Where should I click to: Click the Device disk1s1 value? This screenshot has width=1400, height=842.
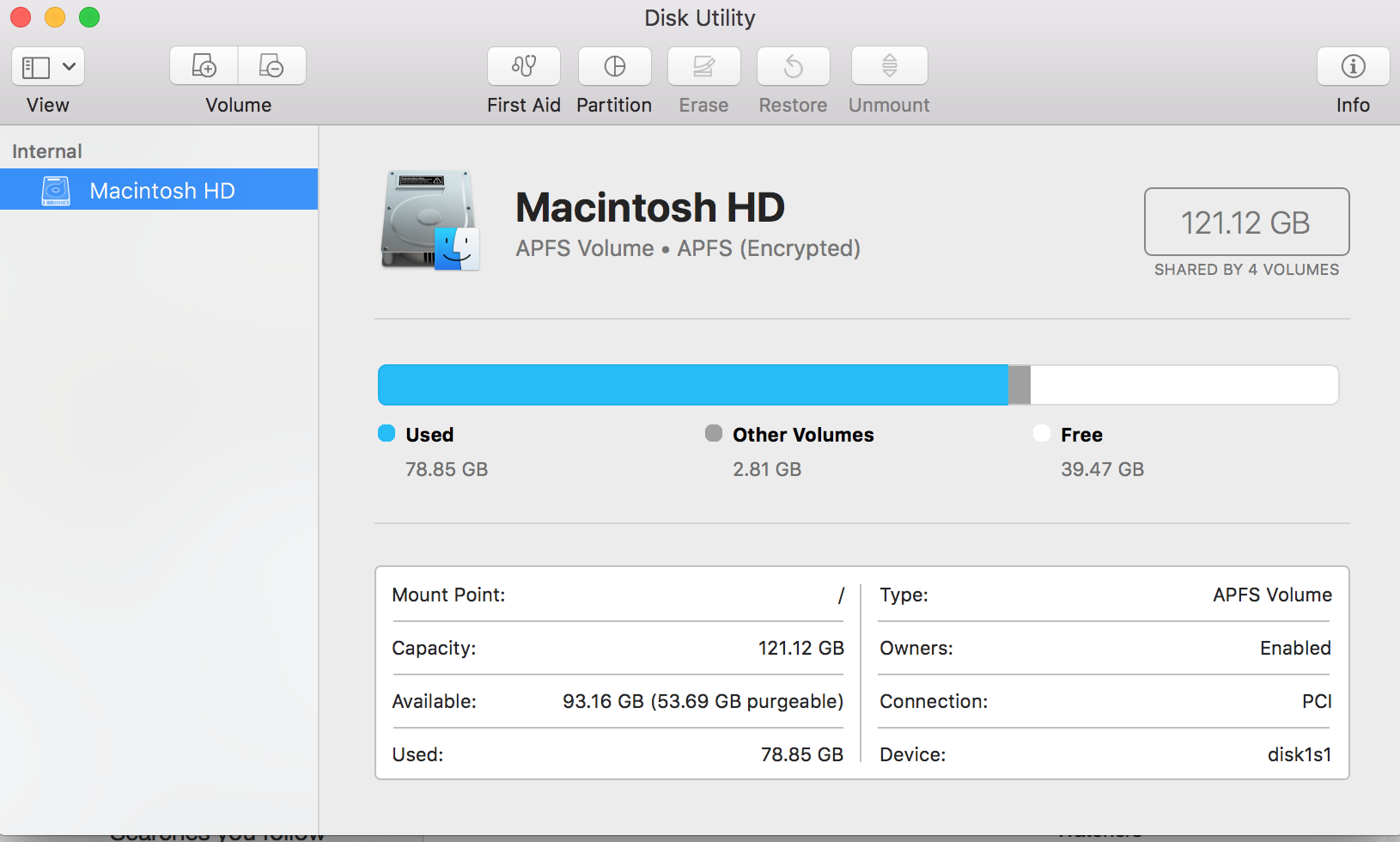[1300, 754]
